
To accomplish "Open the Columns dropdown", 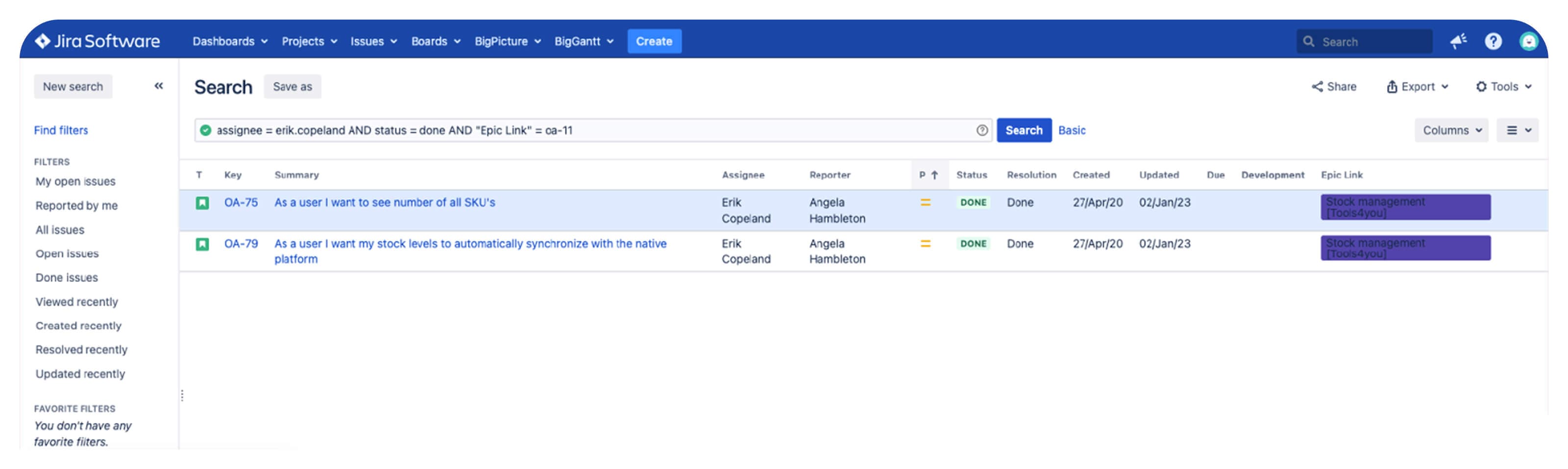I will 1452,130.
